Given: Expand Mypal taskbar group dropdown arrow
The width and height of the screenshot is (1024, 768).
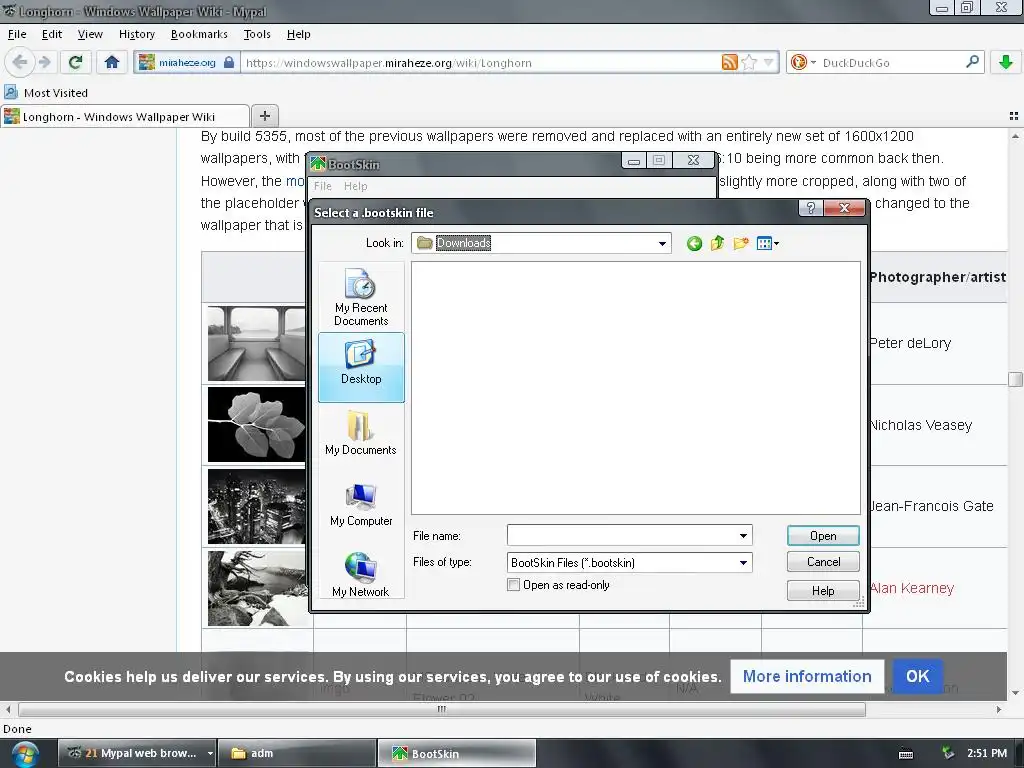Looking at the screenshot, I should pos(210,753).
